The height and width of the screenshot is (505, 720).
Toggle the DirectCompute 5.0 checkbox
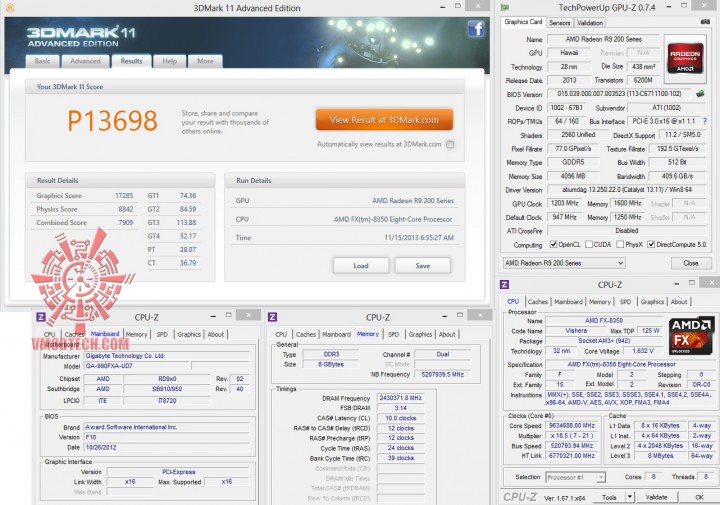coord(651,244)
